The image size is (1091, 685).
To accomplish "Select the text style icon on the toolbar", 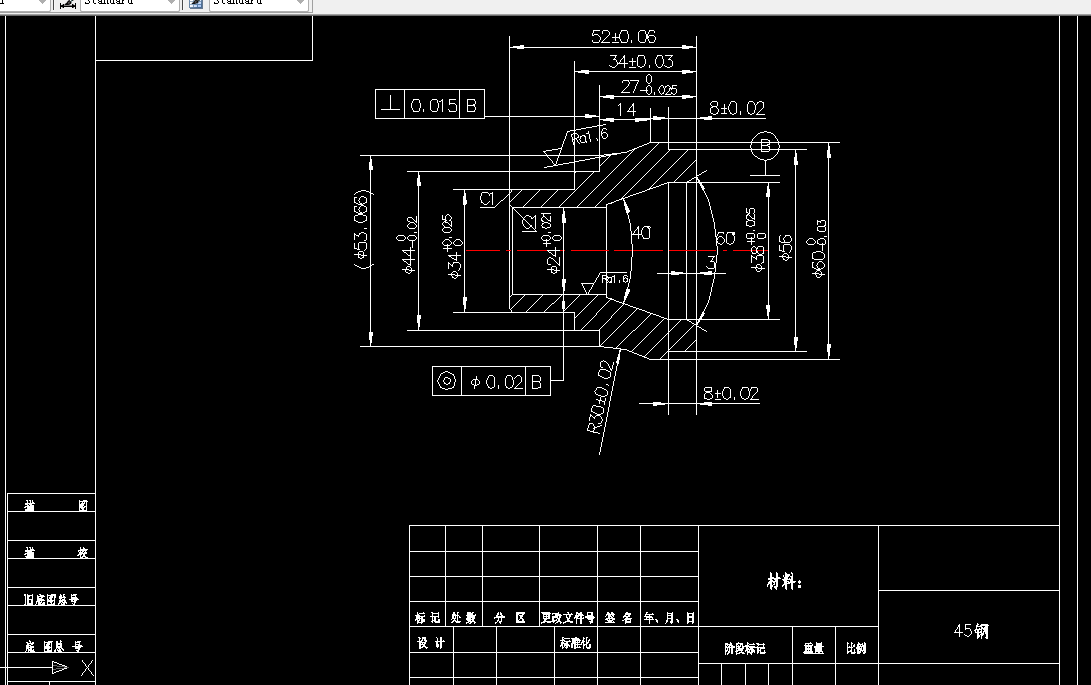I will coord(196,5).
